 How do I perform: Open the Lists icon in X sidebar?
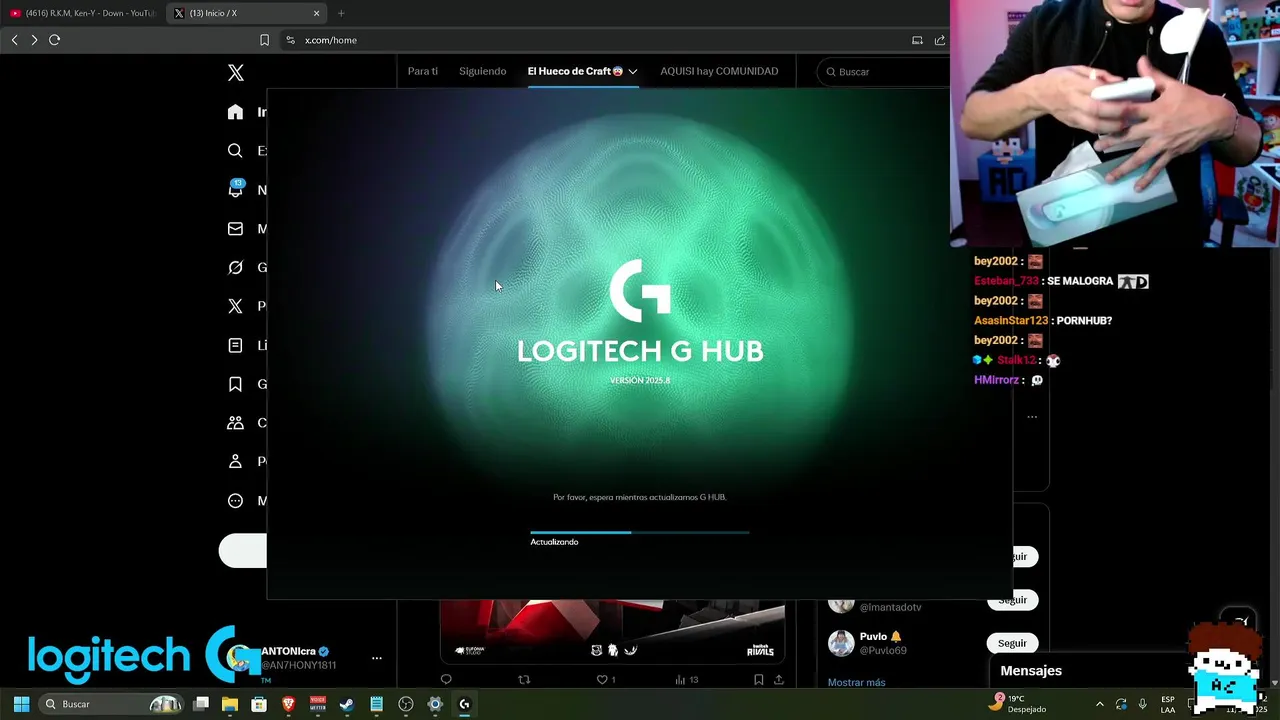tap(235, 345)
